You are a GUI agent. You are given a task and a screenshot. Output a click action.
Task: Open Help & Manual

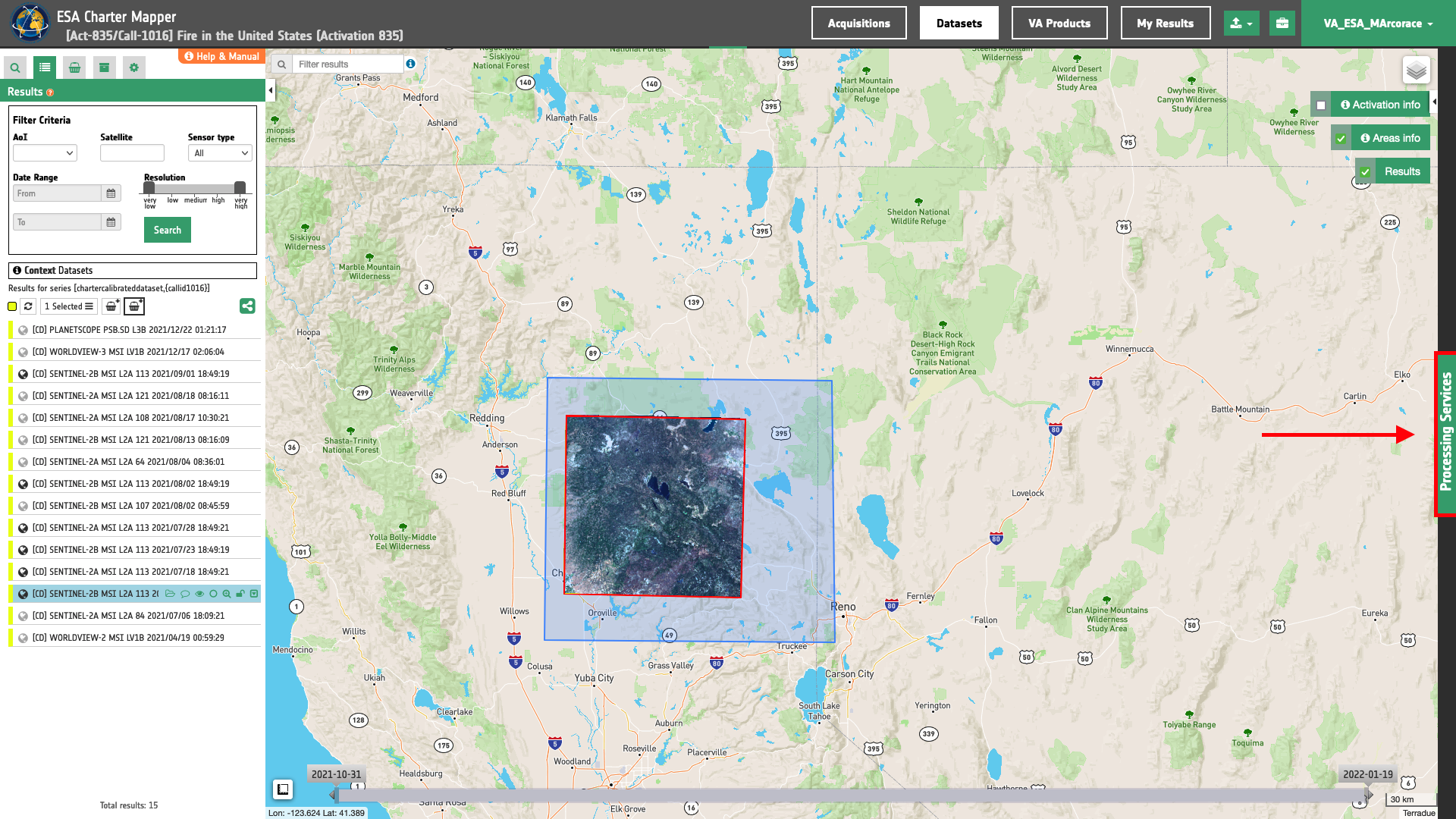pyautogui.click(x=221, y=57)
